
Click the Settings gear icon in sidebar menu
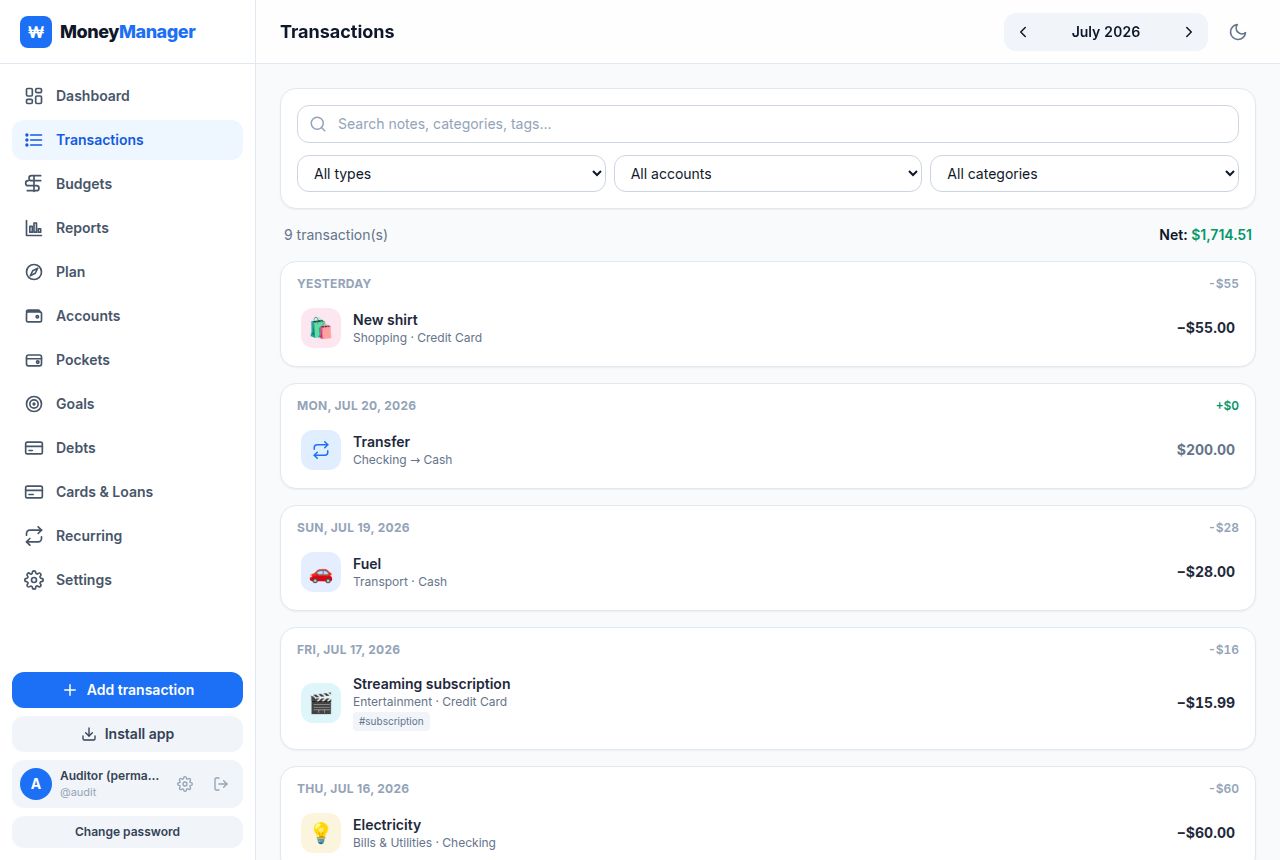click(34, 580)
